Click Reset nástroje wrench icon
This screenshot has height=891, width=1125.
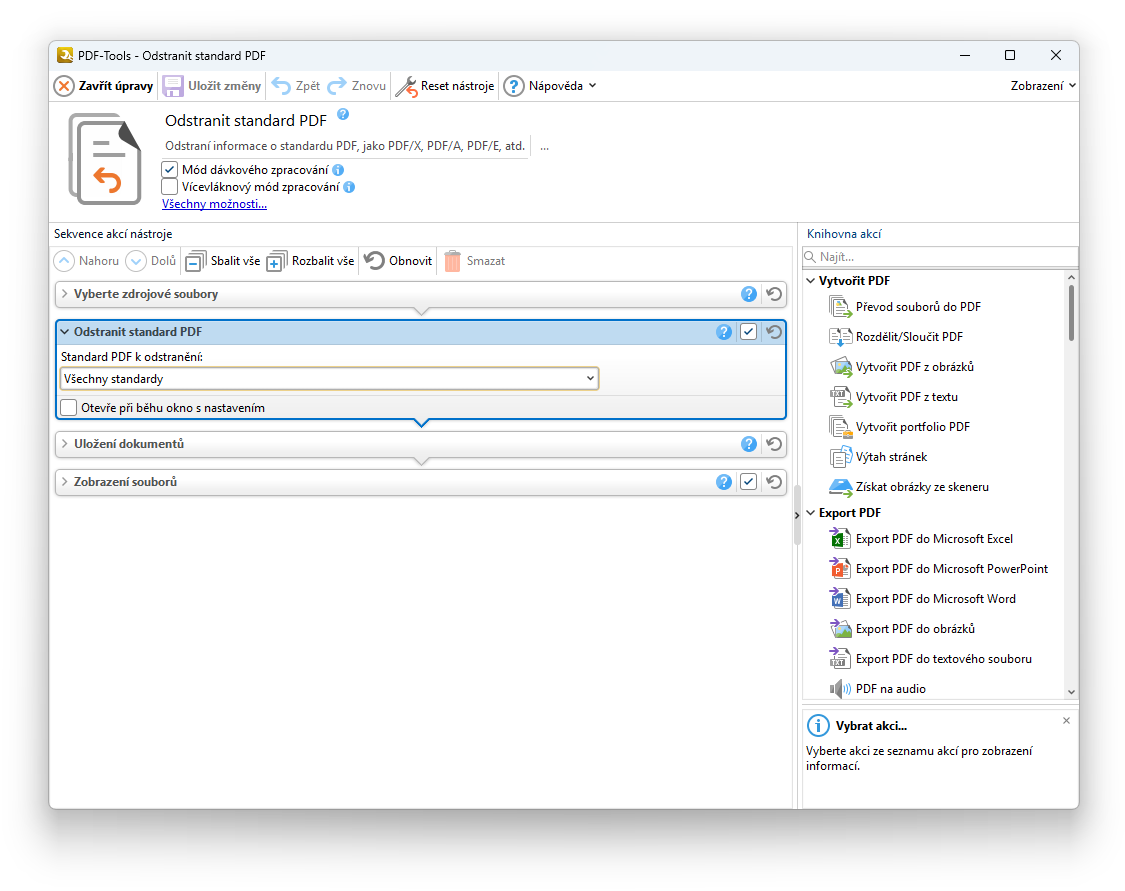coord(406,86)
